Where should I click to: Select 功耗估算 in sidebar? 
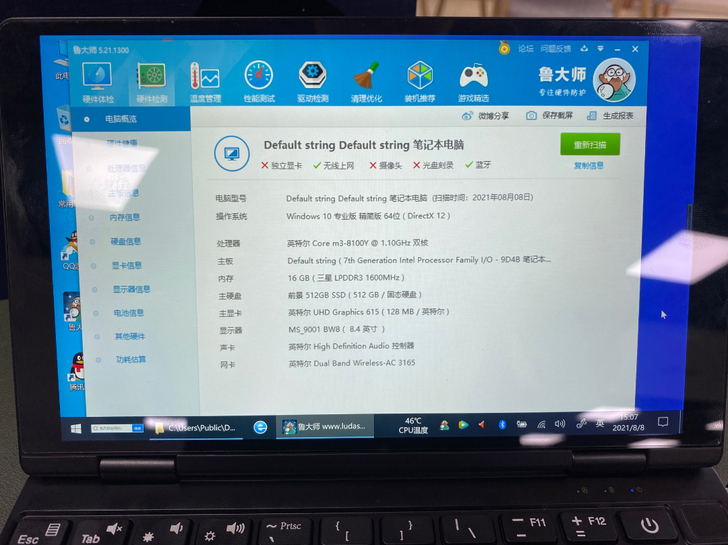(x=131, y=359)
